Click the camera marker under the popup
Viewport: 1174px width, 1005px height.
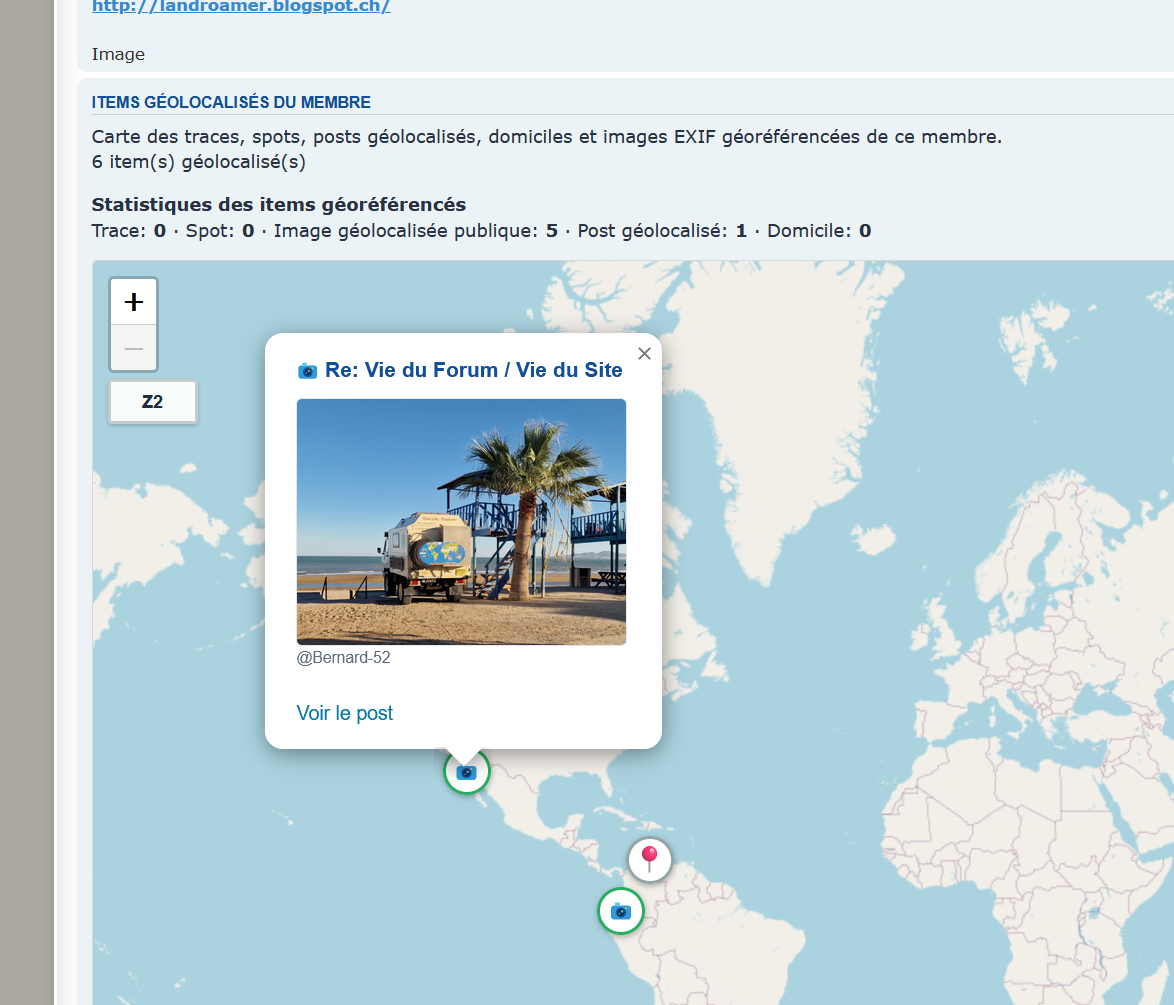point(466,772)
